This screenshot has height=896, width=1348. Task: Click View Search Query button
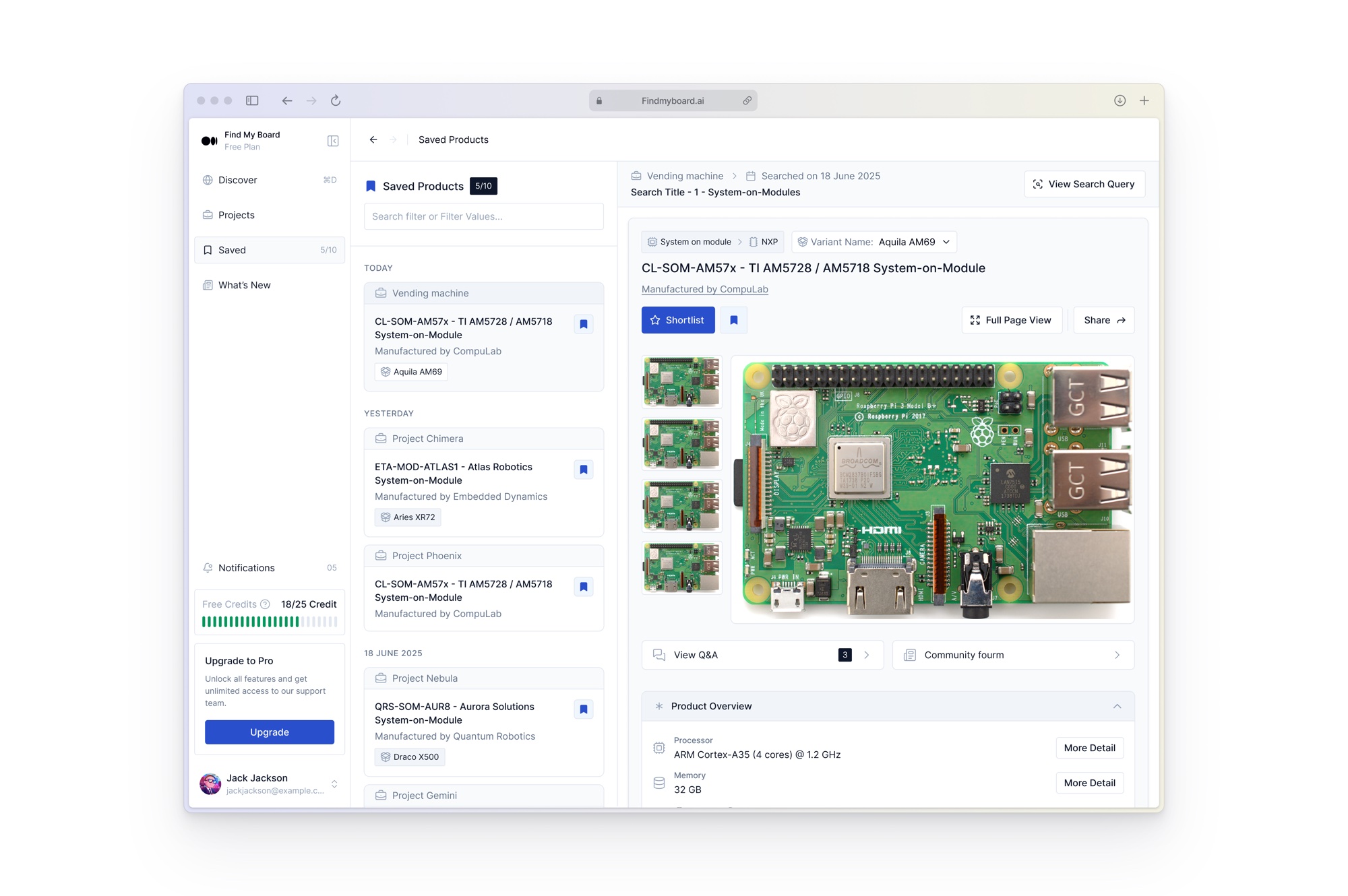tap(1084, 184)
